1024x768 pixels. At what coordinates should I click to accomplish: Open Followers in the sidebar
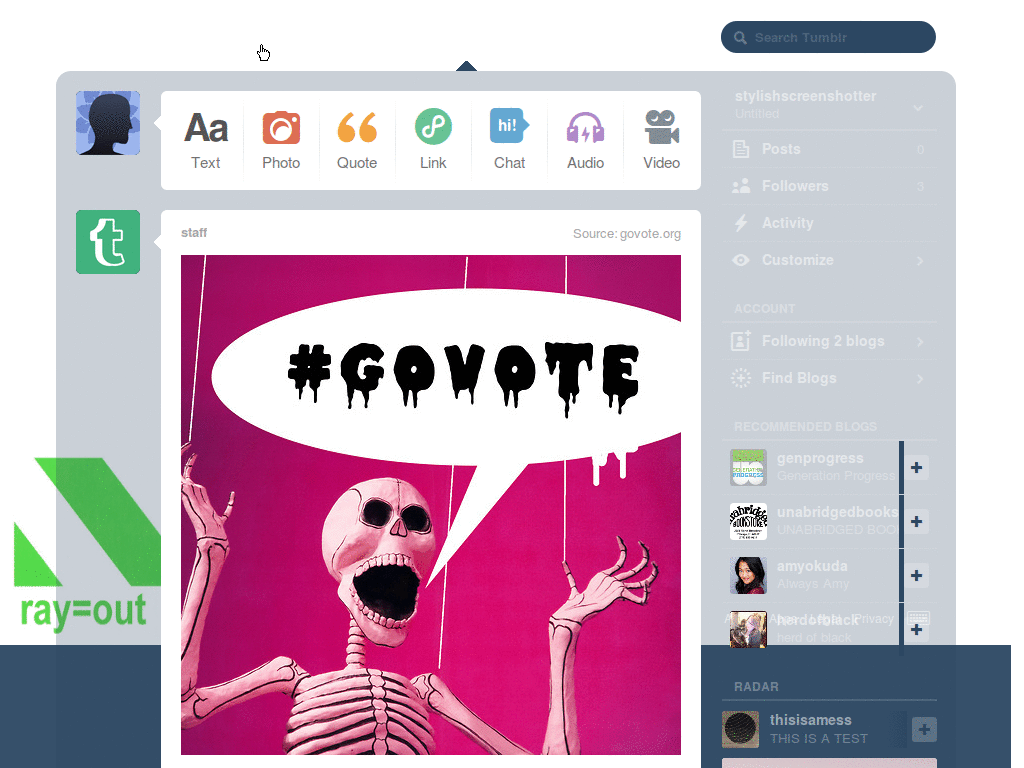[829, 186]
